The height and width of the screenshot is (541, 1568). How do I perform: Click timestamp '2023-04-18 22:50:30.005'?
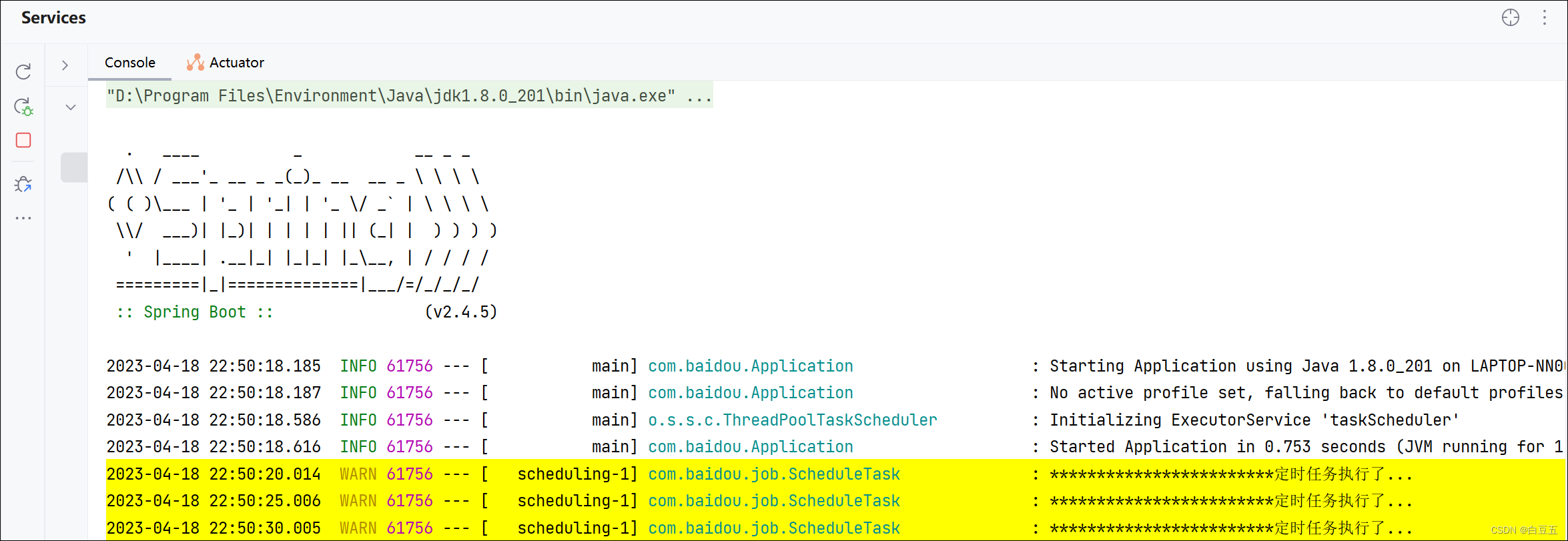214,528
